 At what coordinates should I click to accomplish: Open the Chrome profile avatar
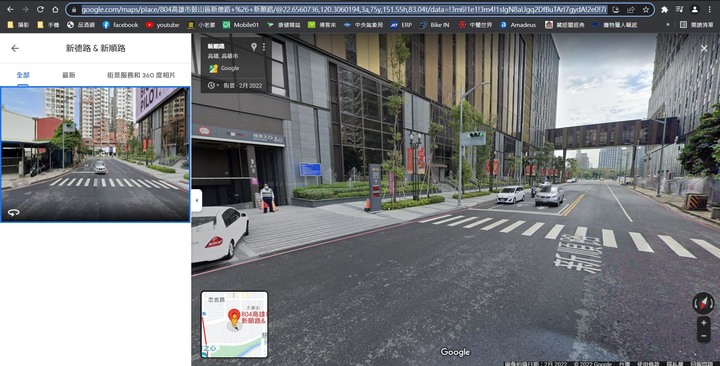point(695,9)
